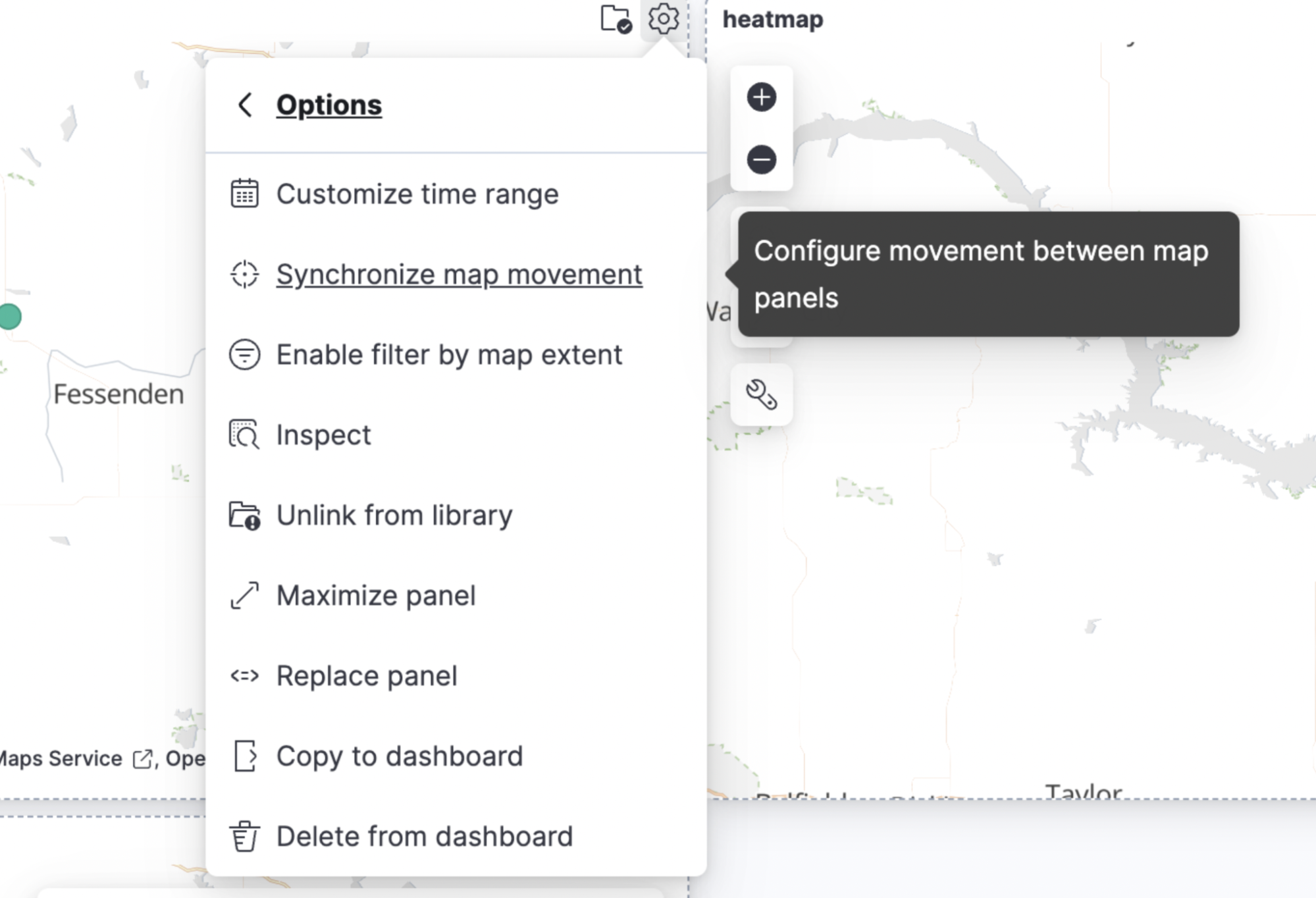Click the calendar icon beside Customize time range
This screenshot has width=1316, height=898.
click(x=244, y=193)
